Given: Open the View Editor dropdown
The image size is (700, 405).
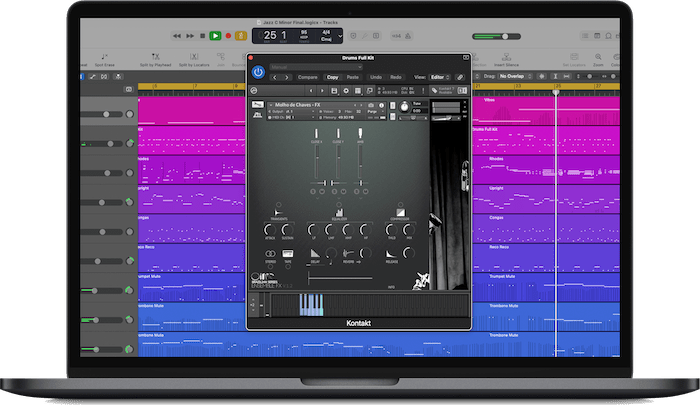Looking at the screenshot, I should pos(440,77).
